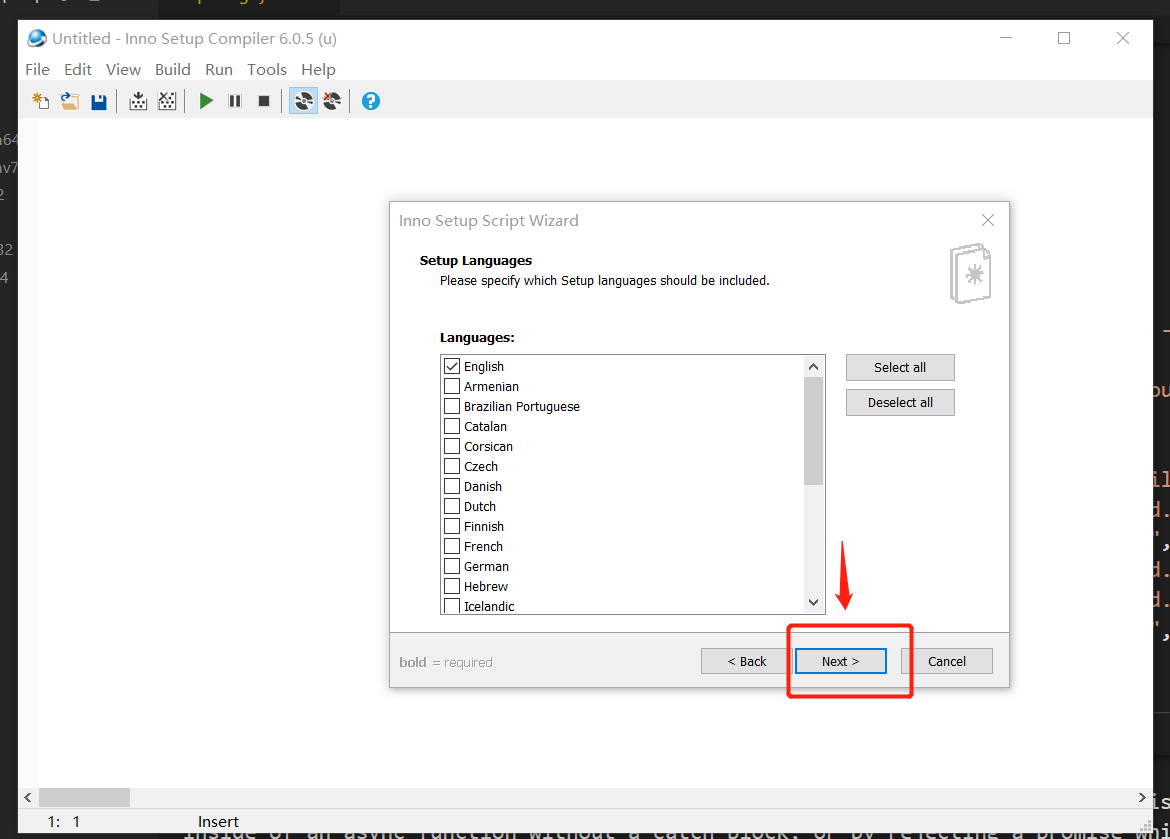The width and height of the screenshot is (1170, 839).
Task: Click the New script toolbar icon
Action: (x=41, y=101)
